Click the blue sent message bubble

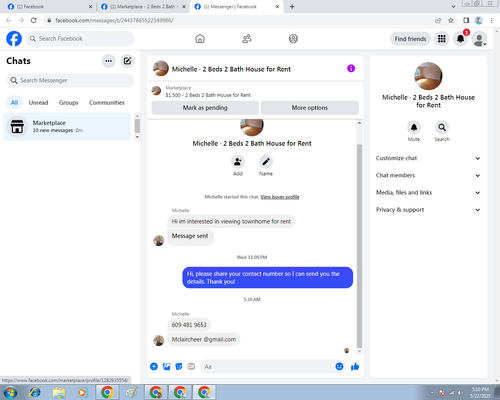268,277
